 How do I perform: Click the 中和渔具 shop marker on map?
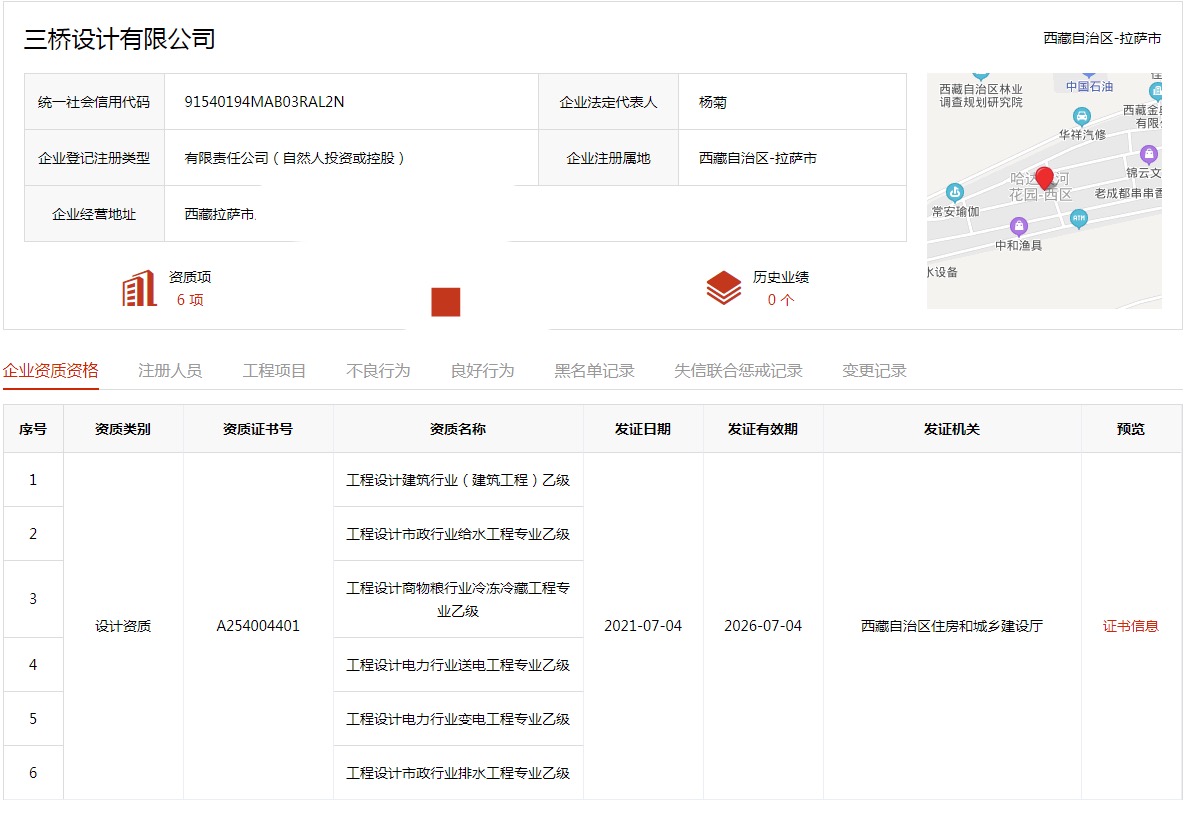(1018, 227)
